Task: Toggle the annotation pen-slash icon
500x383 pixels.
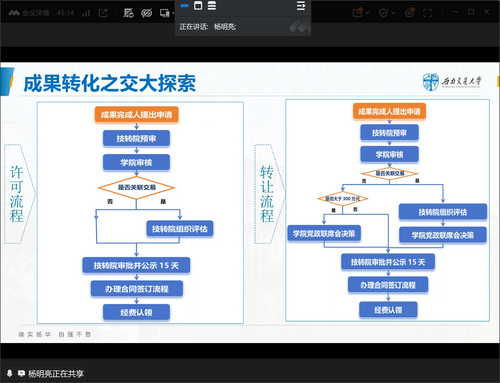Action: [128, 13]
